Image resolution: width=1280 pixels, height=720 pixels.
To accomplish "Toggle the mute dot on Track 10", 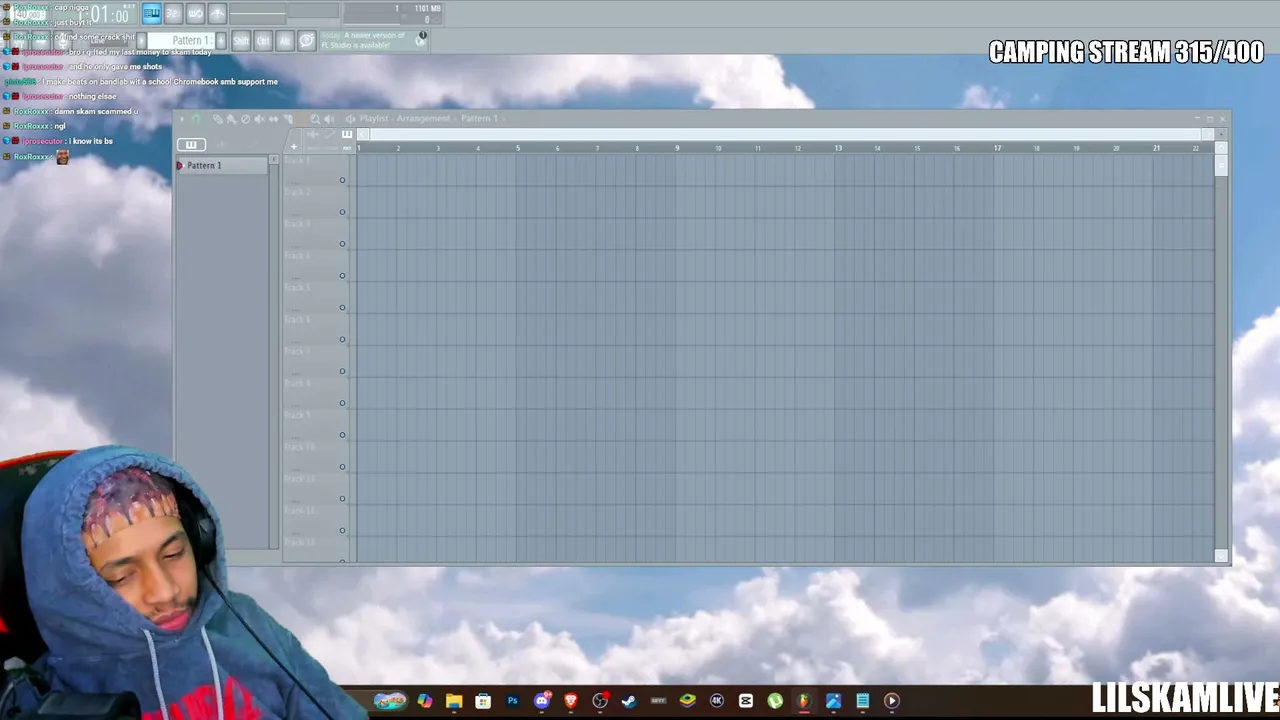I will (342, 467).
